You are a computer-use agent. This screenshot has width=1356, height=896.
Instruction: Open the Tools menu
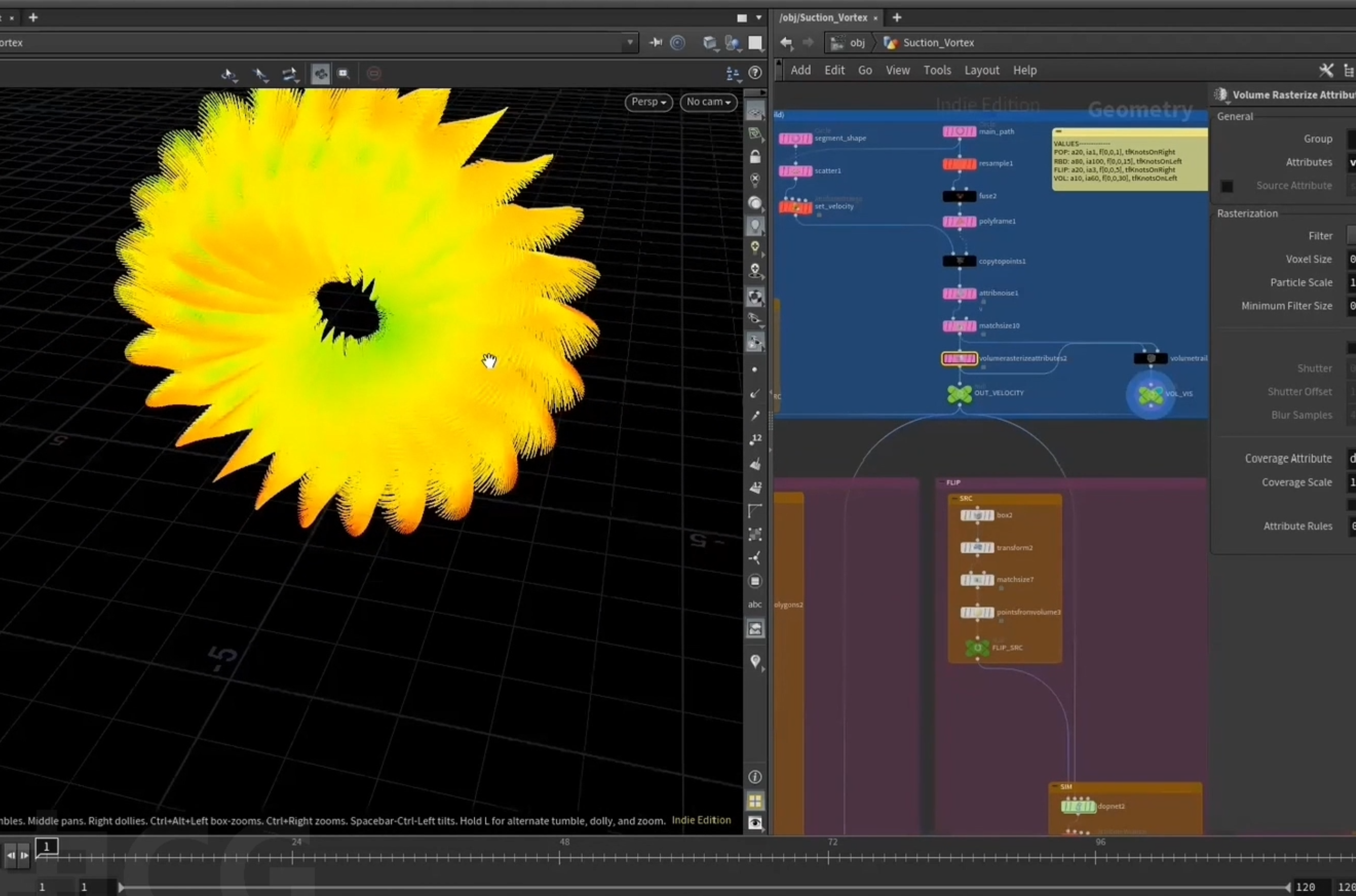point(937,70)
